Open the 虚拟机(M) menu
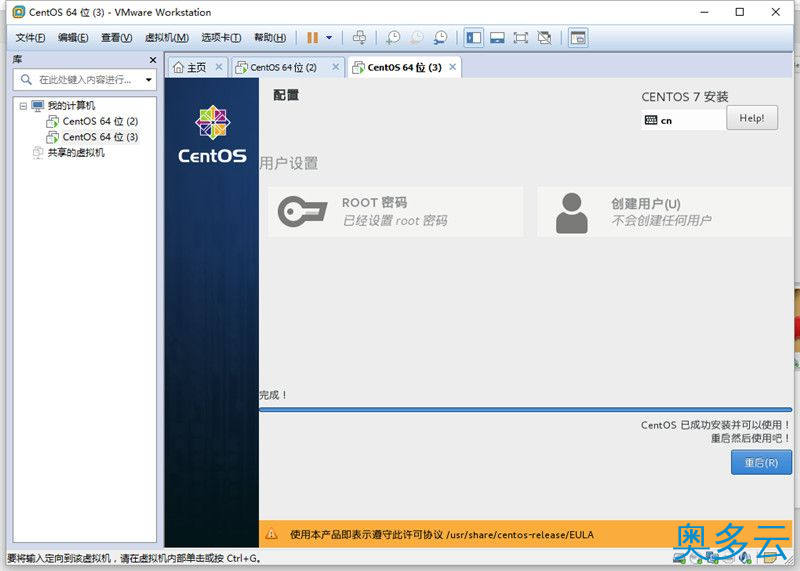Image resolution: width=800 pixels, height=571 pixels. (x=167, y=38)
